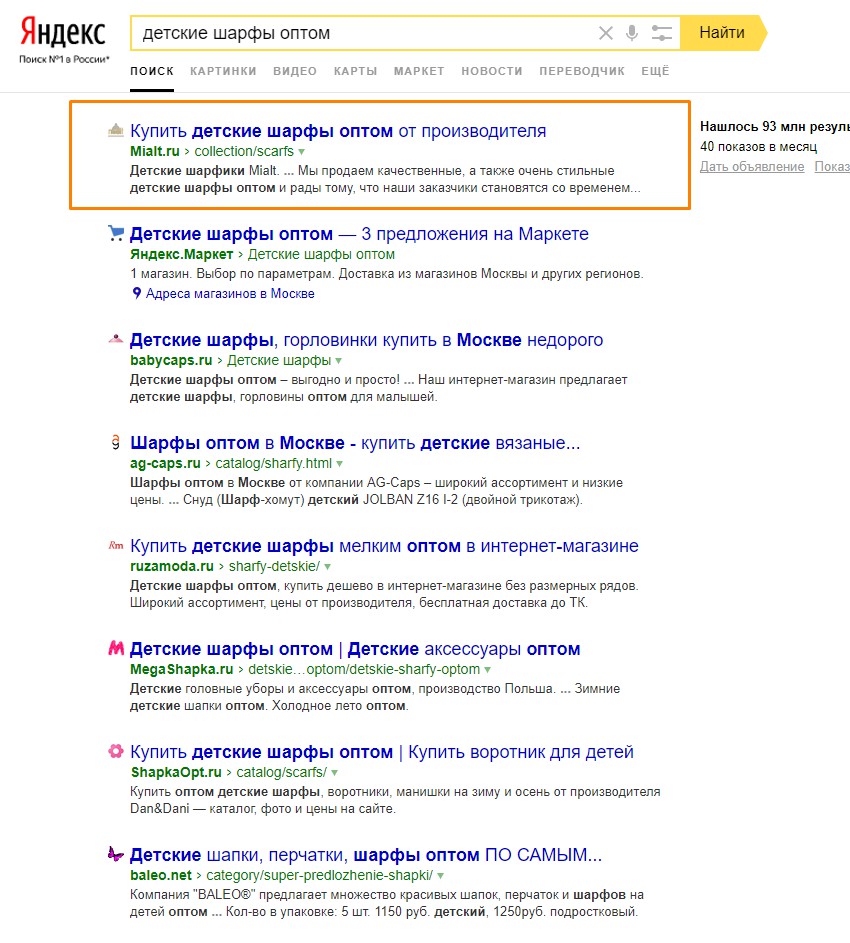The height and width of the screenshot is (943, 850).
Task: Click category/super-predlozhenie-shapki/ path link
Action: tap(319, 874)
